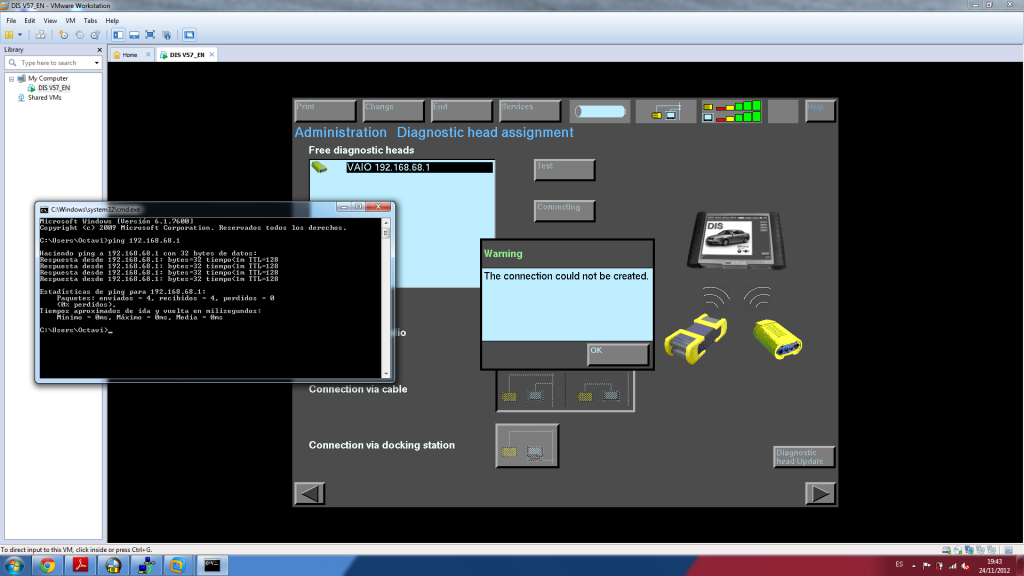Image resolution: width=1024 pixels, height=576 pixels.
Task: Click the cmd window scroll-down arrow
Action: 386,374
